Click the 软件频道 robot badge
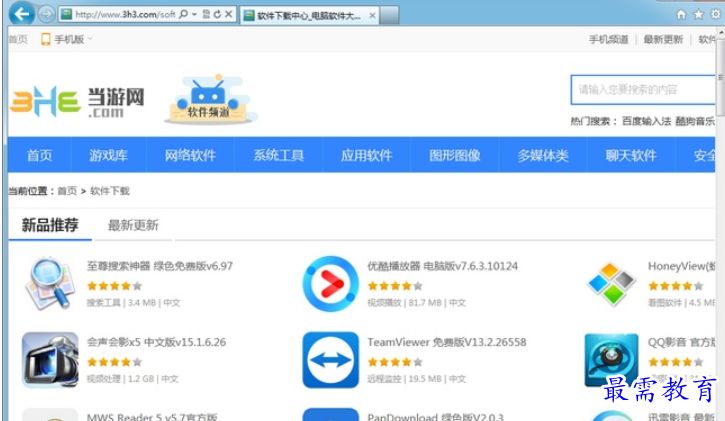Viewport: 725px width, 421px height. [210, 99]
